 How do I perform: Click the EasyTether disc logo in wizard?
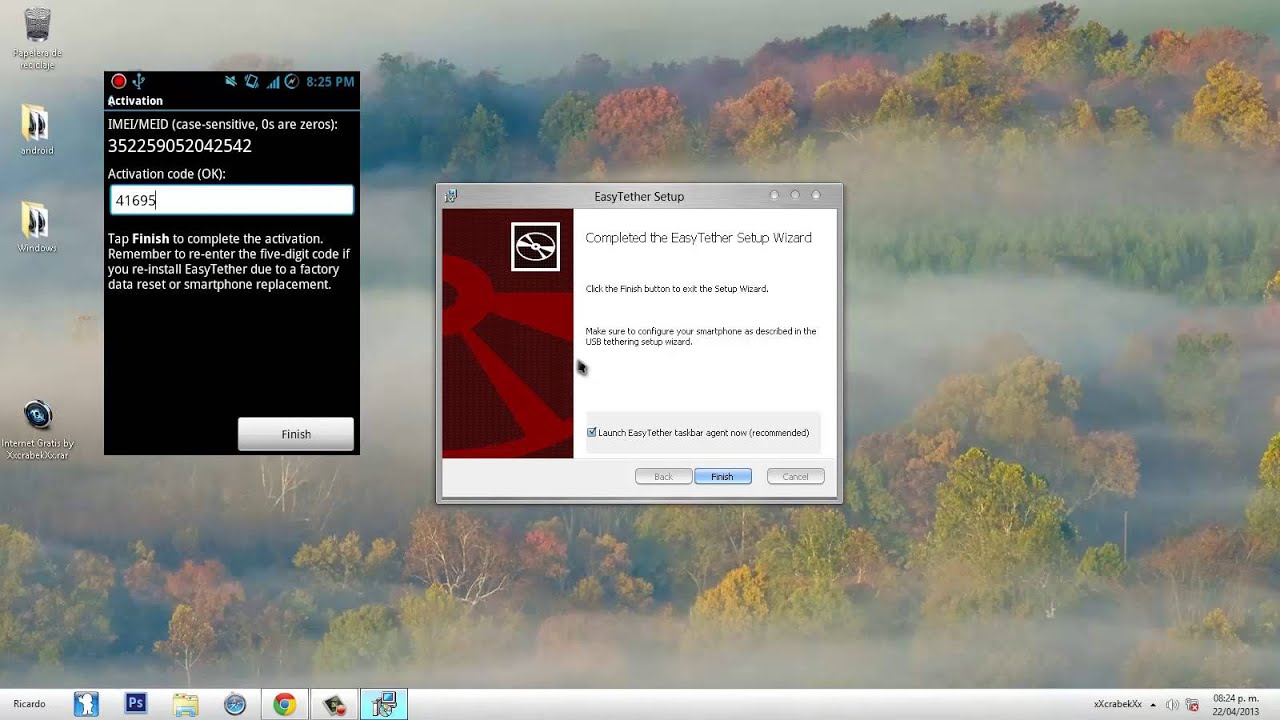[x=535, y=246]
